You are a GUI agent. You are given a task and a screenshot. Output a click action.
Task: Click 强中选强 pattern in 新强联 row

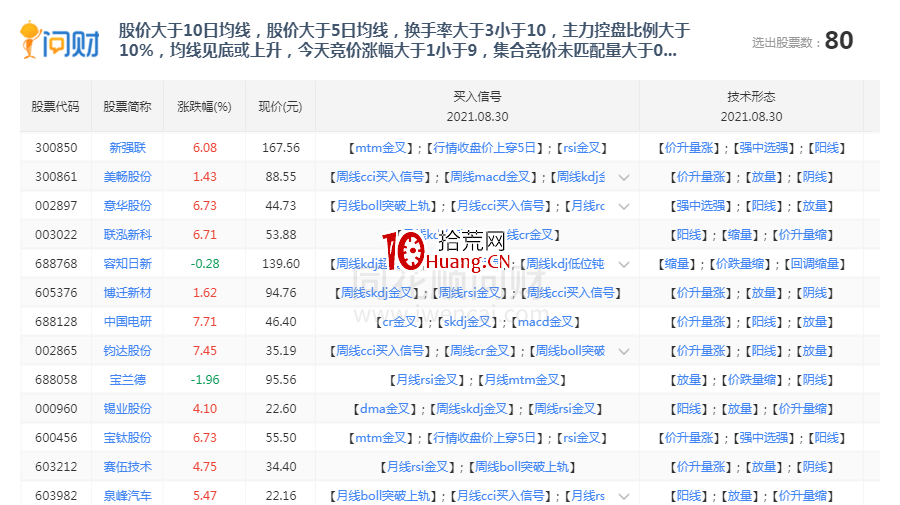[763, 147]
